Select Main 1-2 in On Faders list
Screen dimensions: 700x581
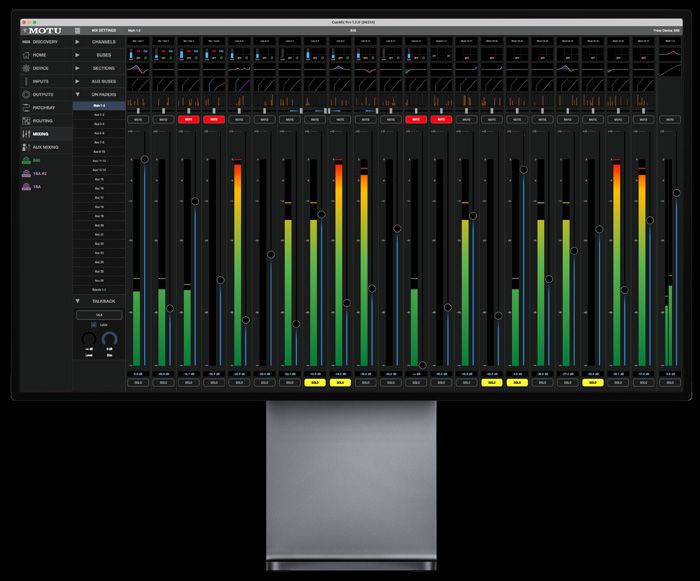tap(99, 105)
